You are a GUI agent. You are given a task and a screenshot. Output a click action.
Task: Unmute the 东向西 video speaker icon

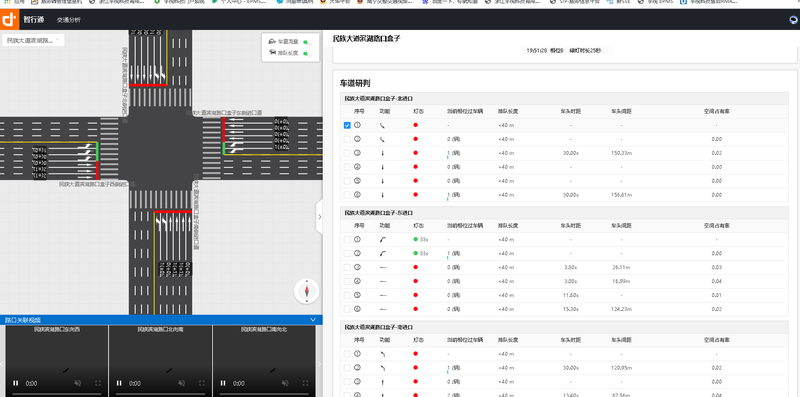click(78, 383)
